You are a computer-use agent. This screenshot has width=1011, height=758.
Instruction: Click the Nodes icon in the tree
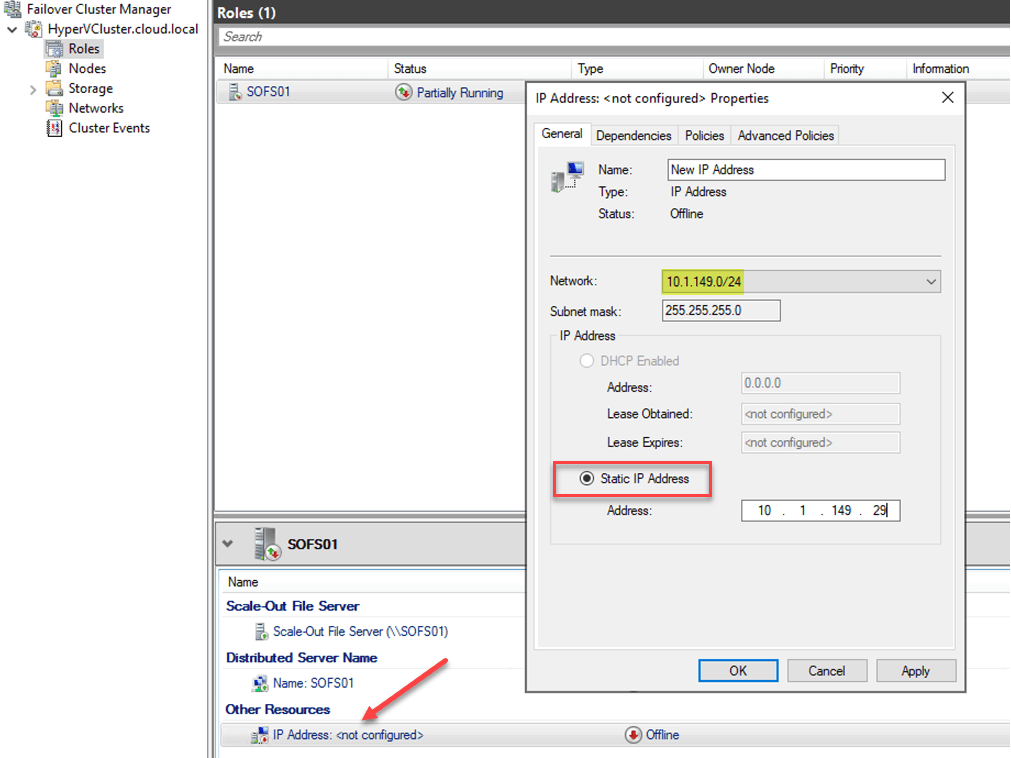pos(54,68)
